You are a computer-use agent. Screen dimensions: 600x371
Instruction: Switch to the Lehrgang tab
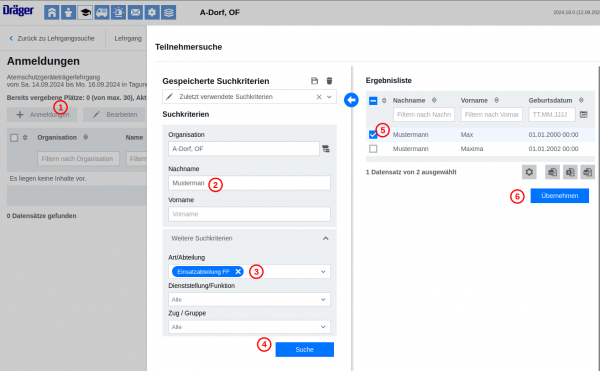(128, 38)
